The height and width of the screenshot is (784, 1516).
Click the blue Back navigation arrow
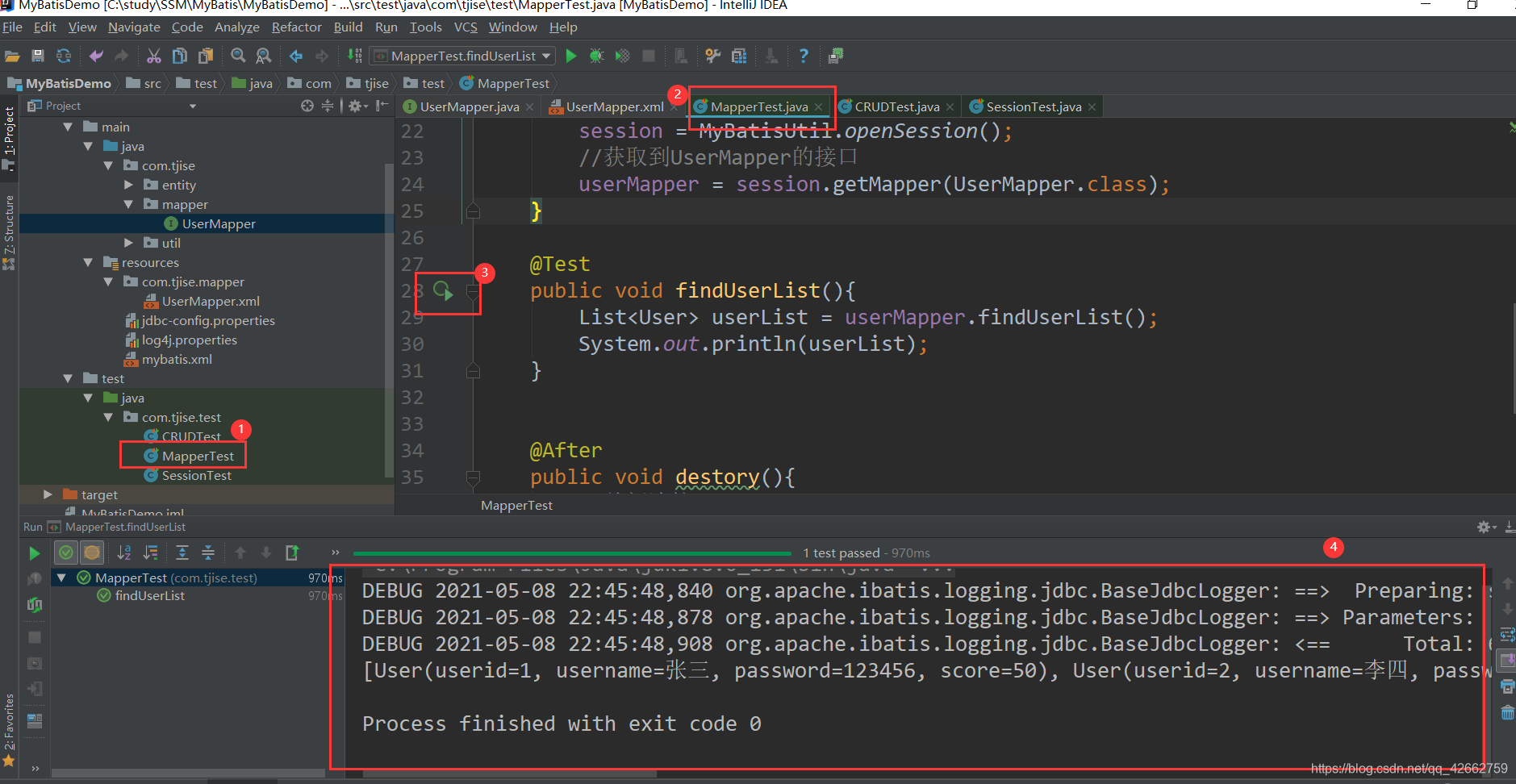296,56
